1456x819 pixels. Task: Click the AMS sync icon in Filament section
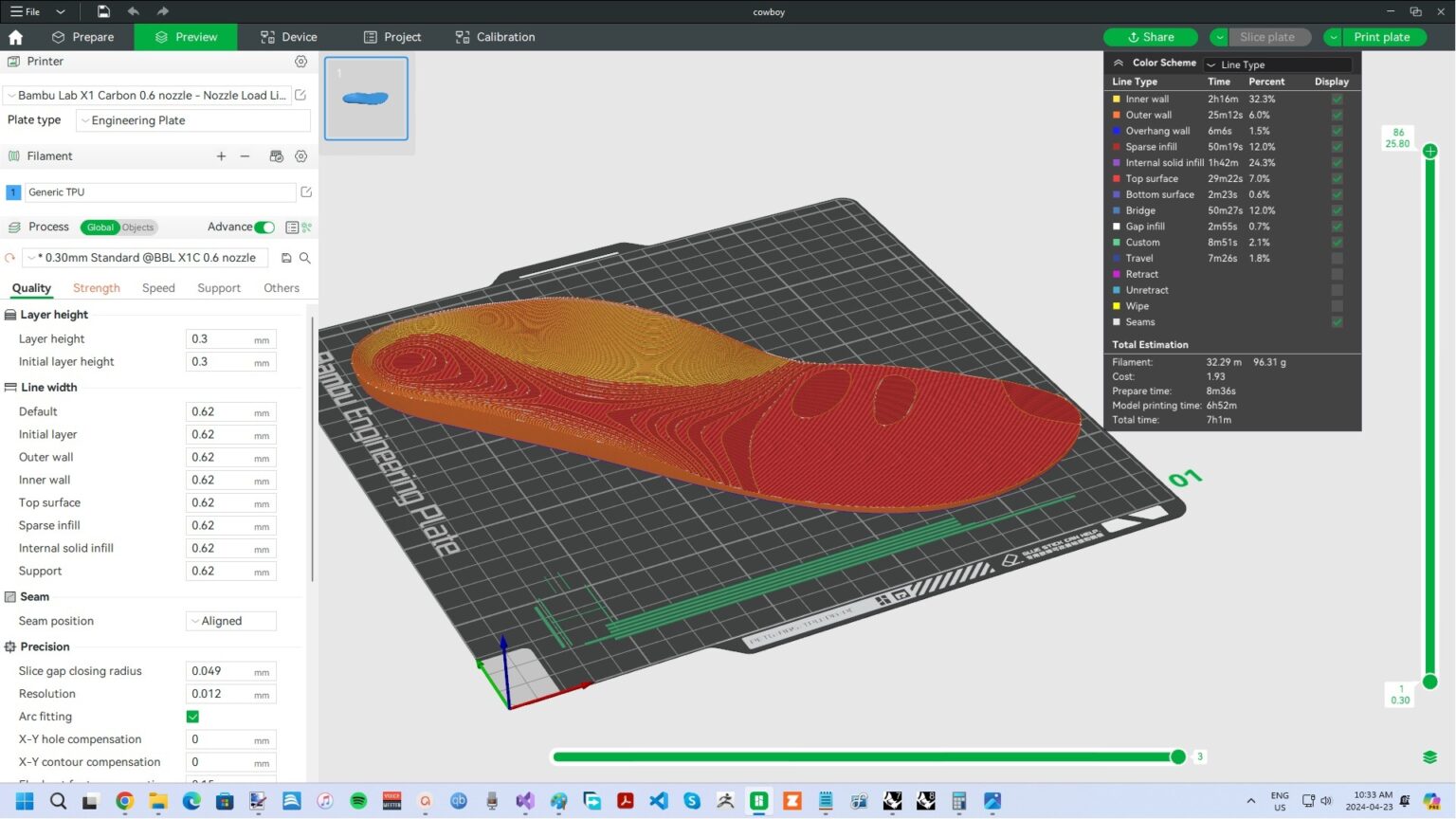pos(276,155)
